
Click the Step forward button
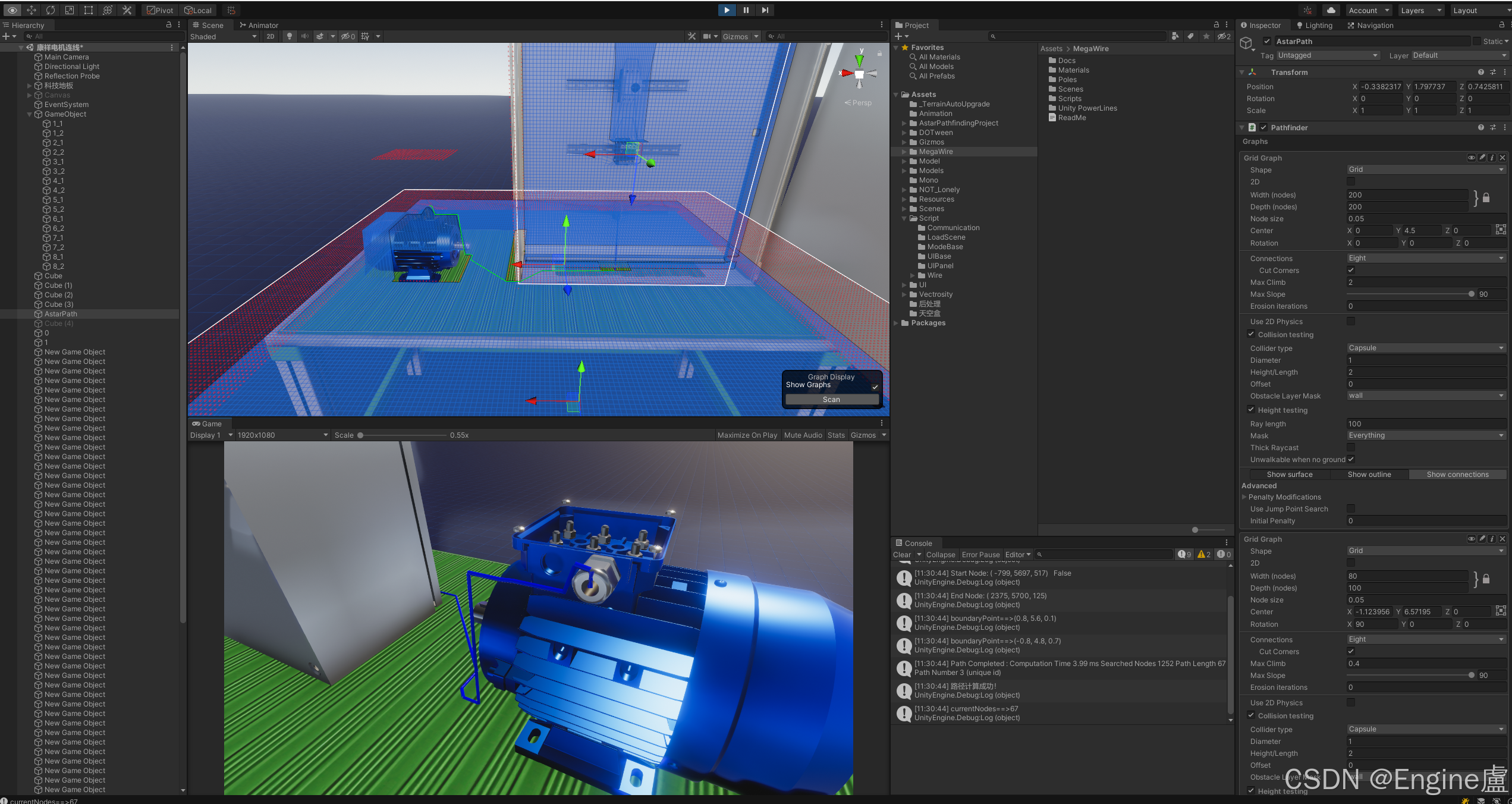(765, 10)
